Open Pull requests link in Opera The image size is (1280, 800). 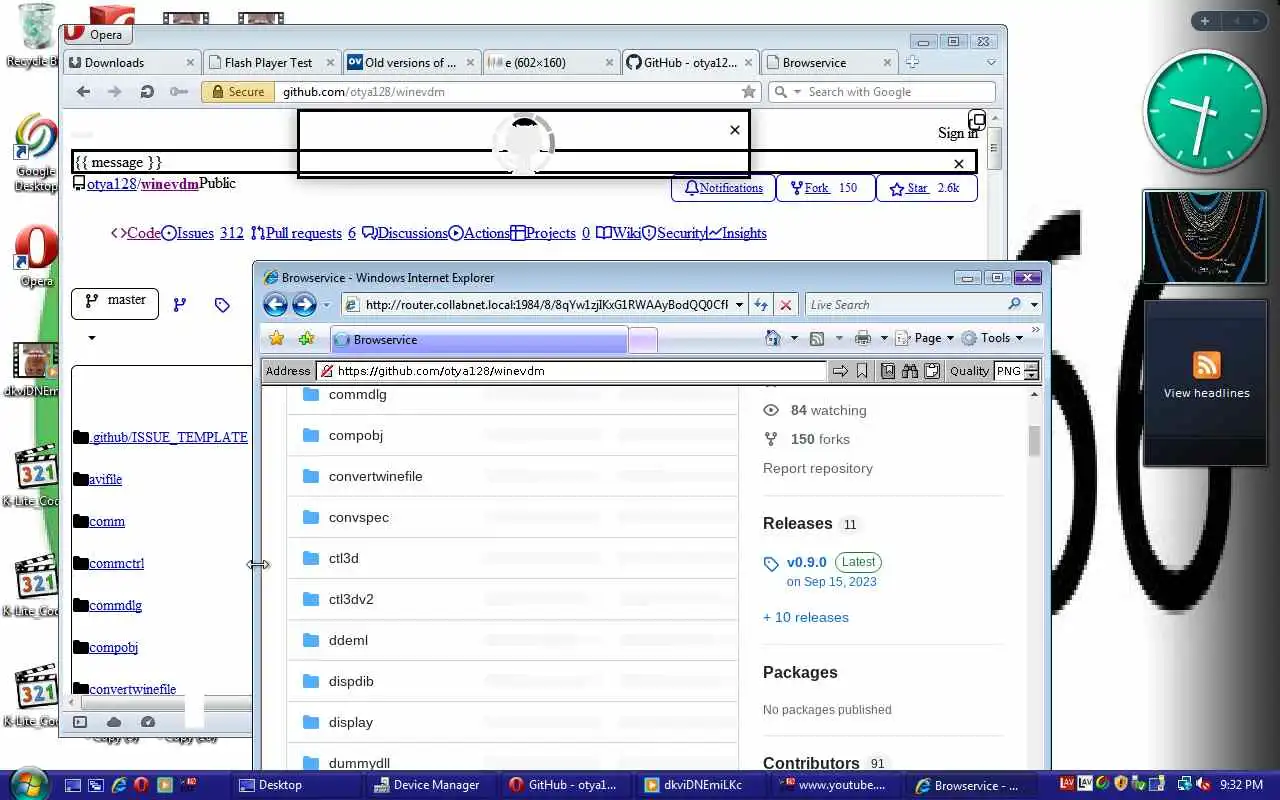303,233
